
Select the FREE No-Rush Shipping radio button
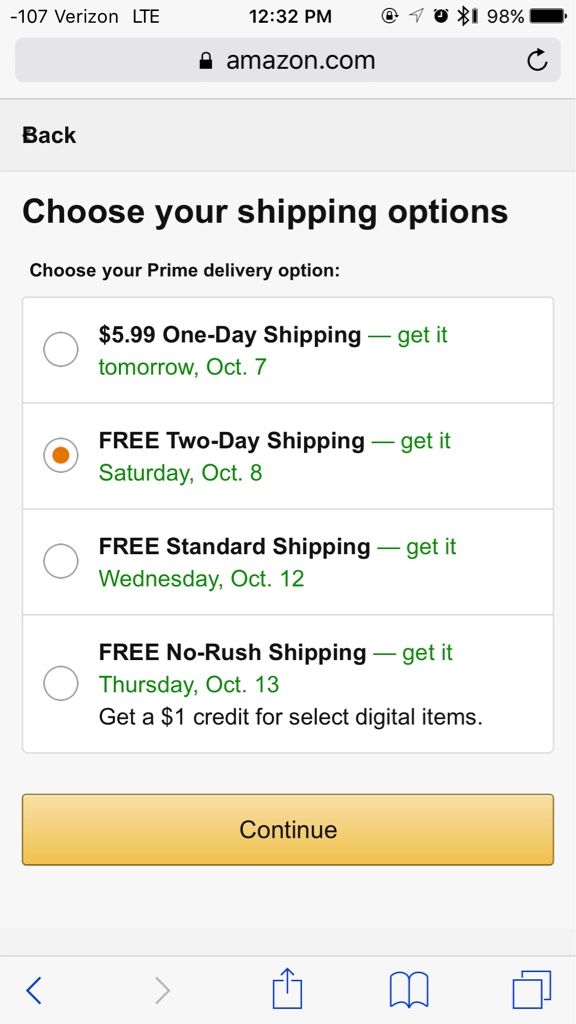point(61,683)
